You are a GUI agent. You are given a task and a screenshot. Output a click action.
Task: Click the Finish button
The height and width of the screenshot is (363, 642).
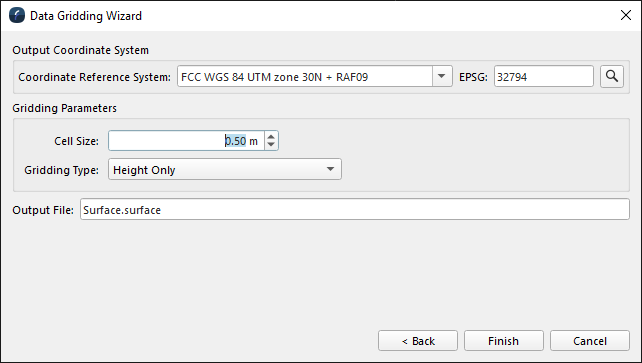504,340
